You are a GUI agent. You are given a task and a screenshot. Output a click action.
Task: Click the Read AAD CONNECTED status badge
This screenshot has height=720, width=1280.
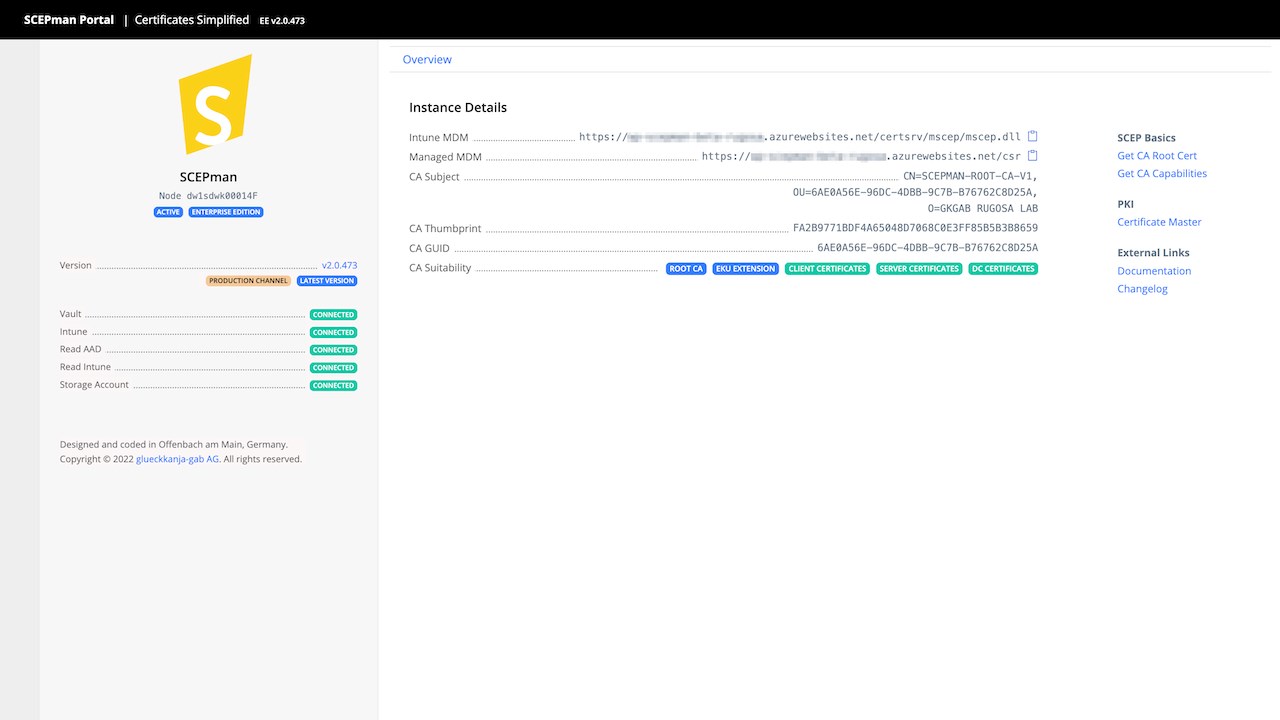click(333, 350)
